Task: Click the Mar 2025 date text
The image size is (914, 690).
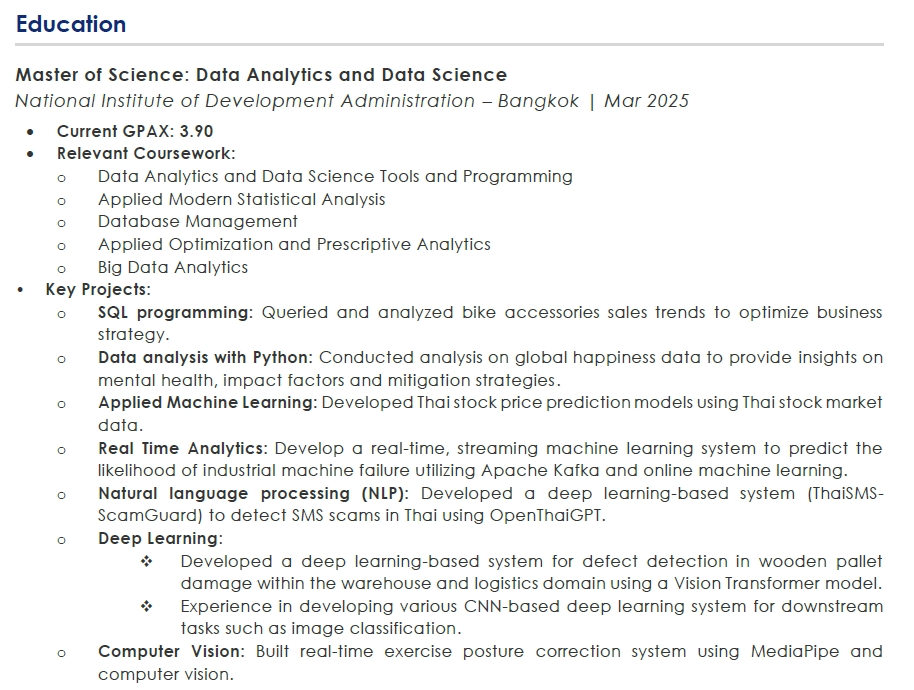Action: tap(646, 101)
